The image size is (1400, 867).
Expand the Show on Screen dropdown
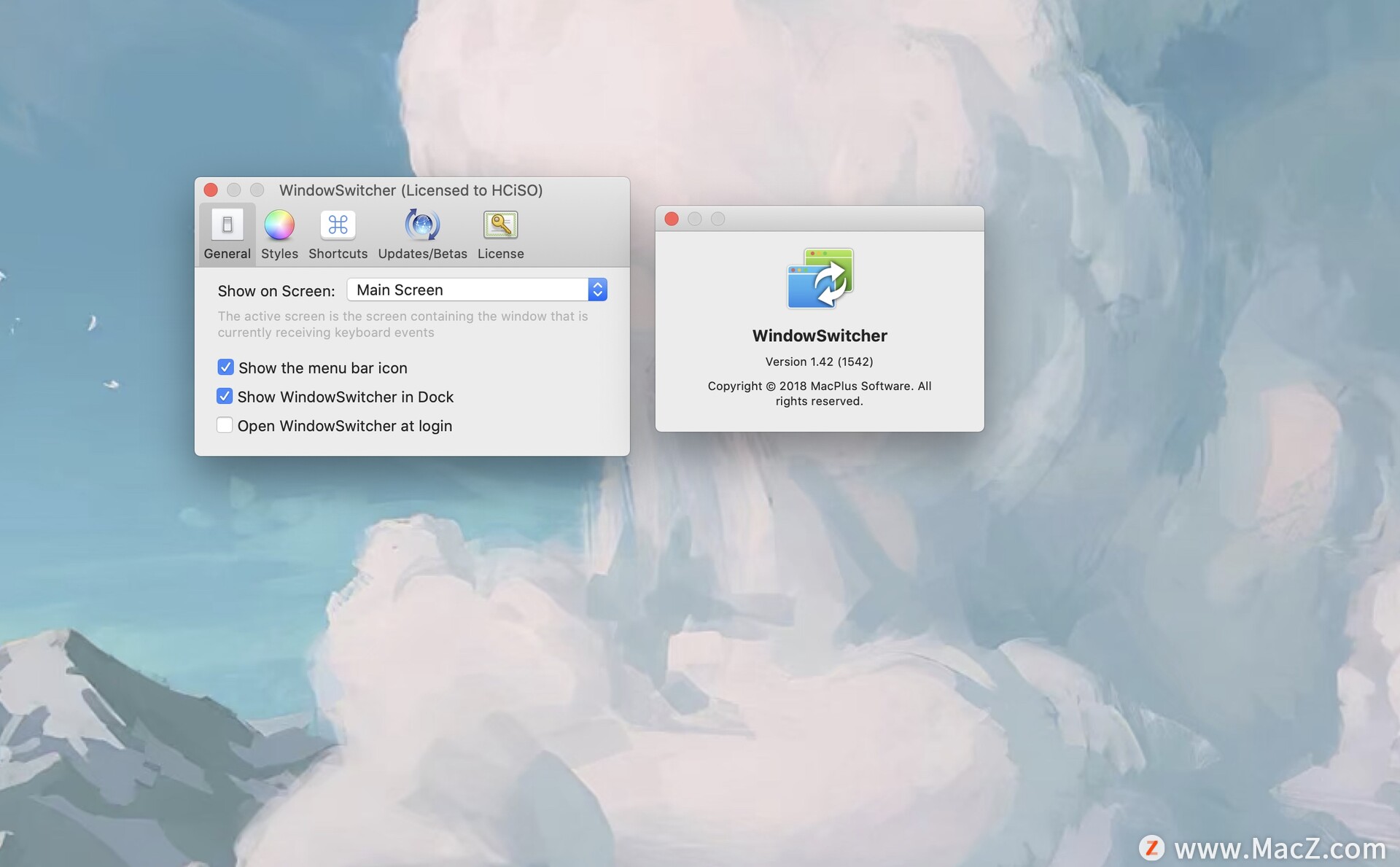pyautogui.click(x=477, y=289)
